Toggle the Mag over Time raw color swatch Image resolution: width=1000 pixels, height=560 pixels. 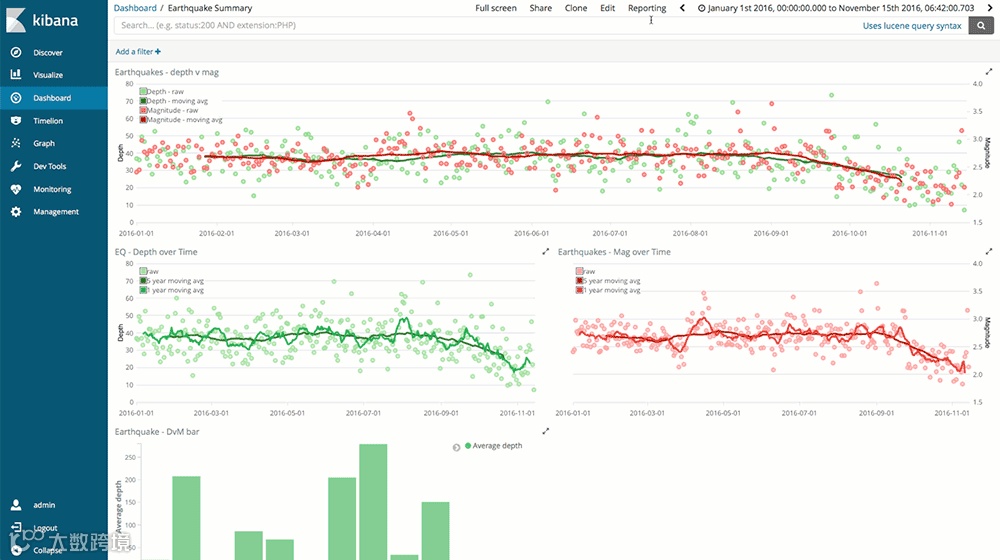click(580, 271)
